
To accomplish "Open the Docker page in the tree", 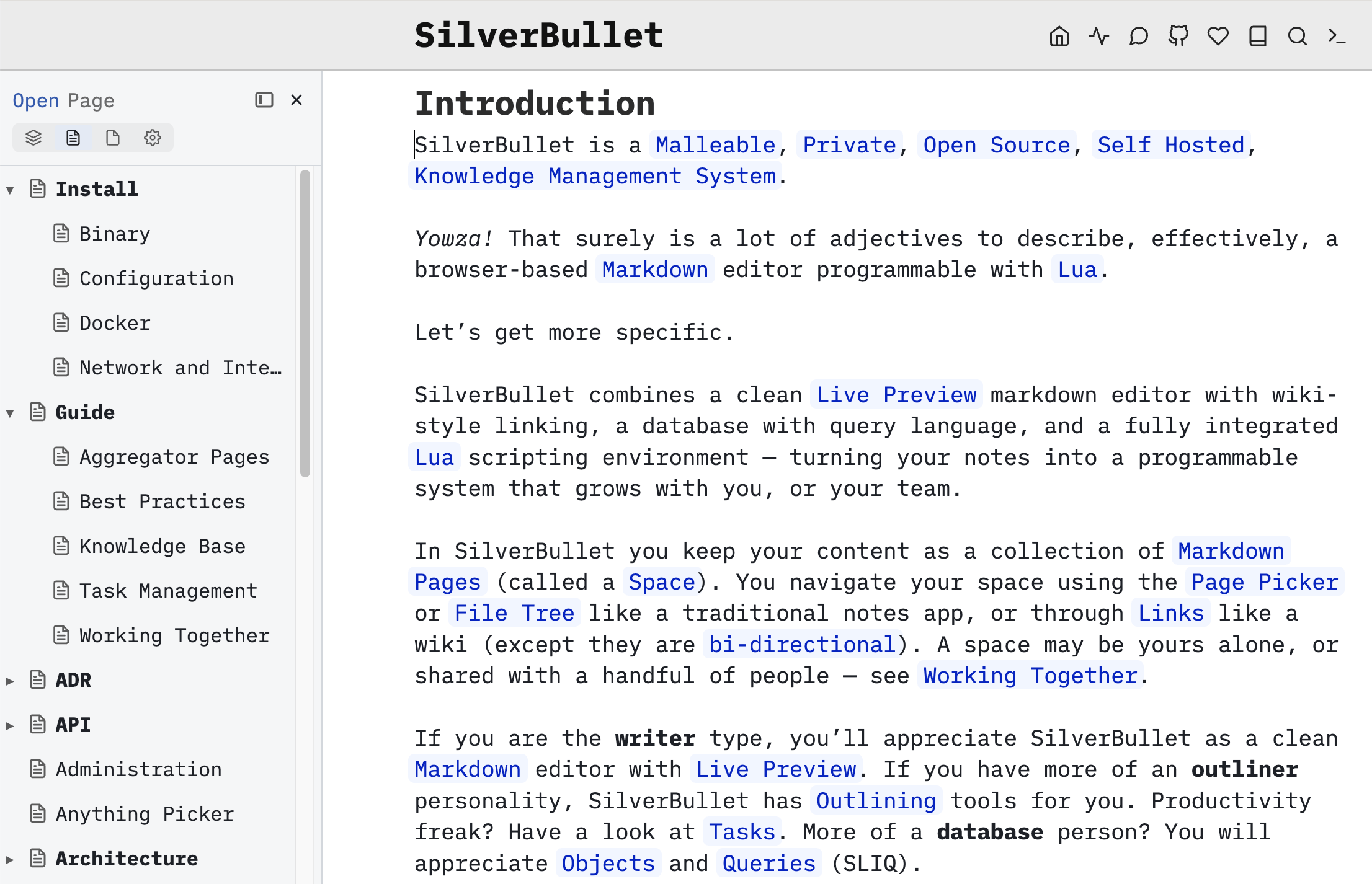I will 115,323.
